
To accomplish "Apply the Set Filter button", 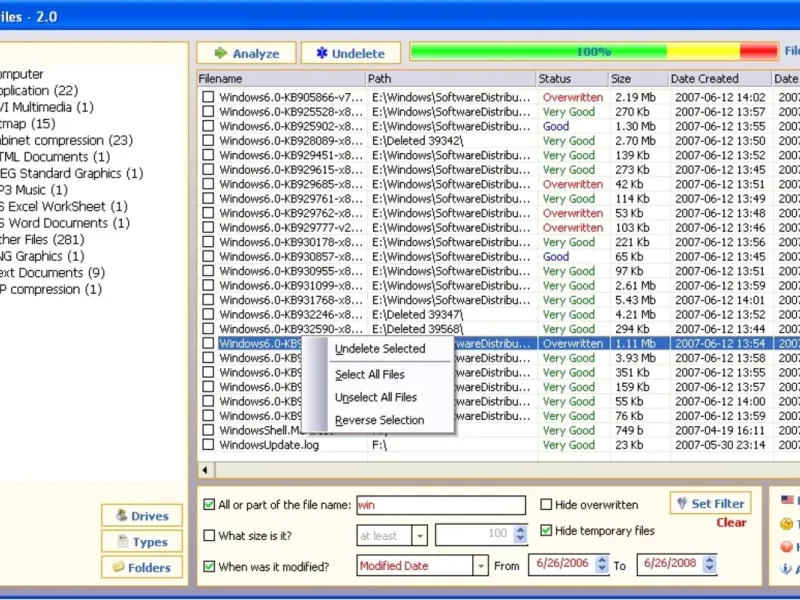I will [x=710, y=503].
